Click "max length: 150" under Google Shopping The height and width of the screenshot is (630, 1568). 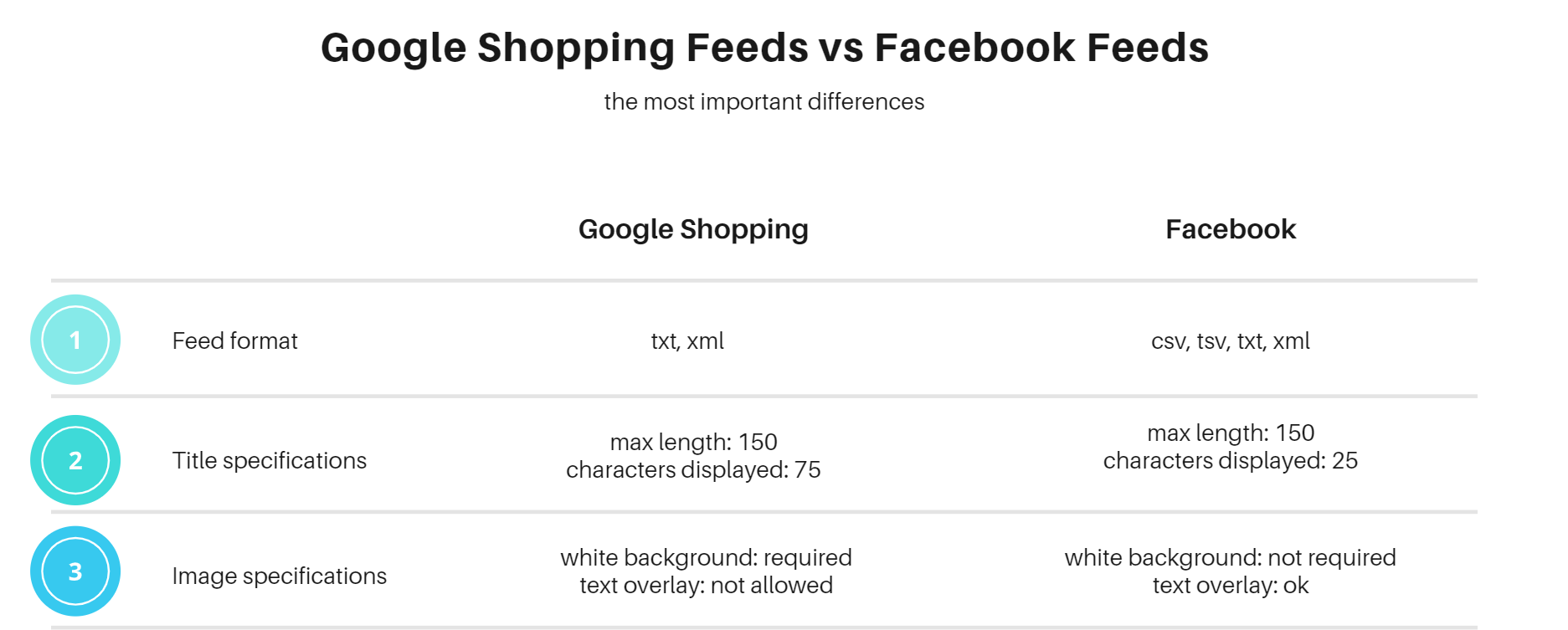coord(693,442)
